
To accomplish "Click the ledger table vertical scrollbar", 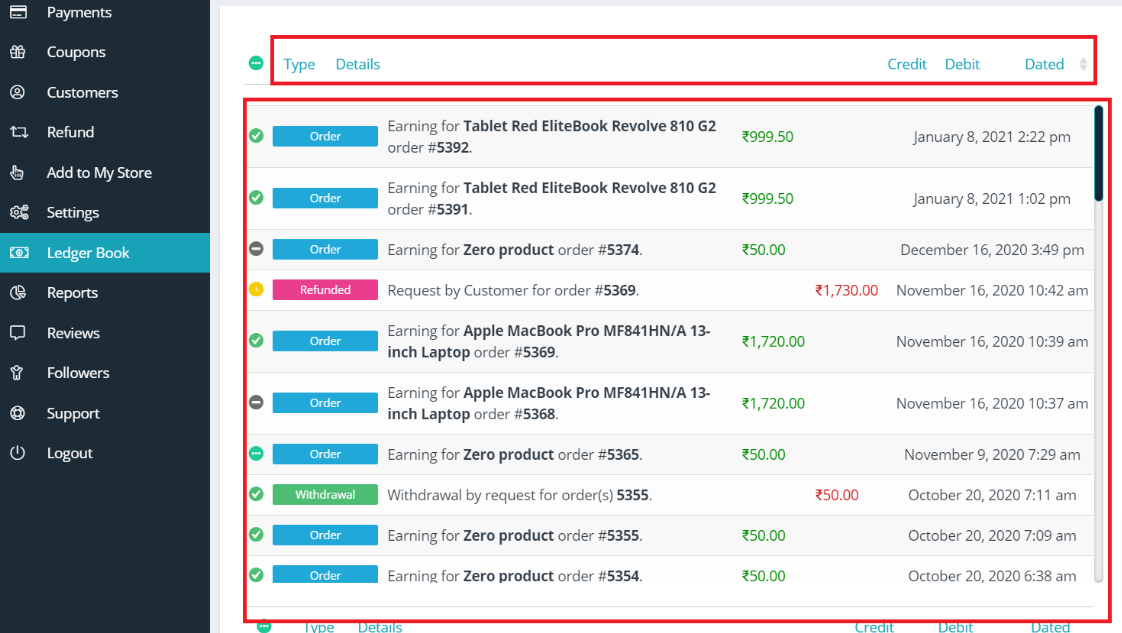I will pos(1098,154).
